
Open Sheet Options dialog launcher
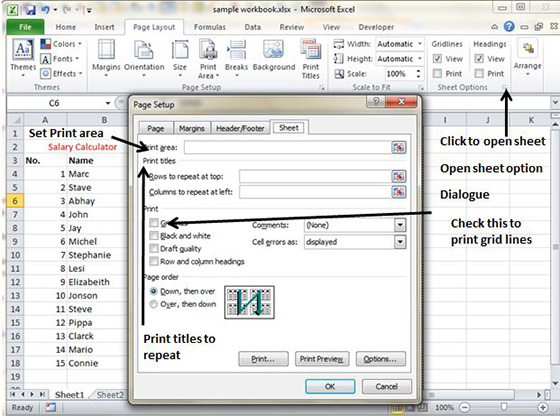(x=504, y=87)
